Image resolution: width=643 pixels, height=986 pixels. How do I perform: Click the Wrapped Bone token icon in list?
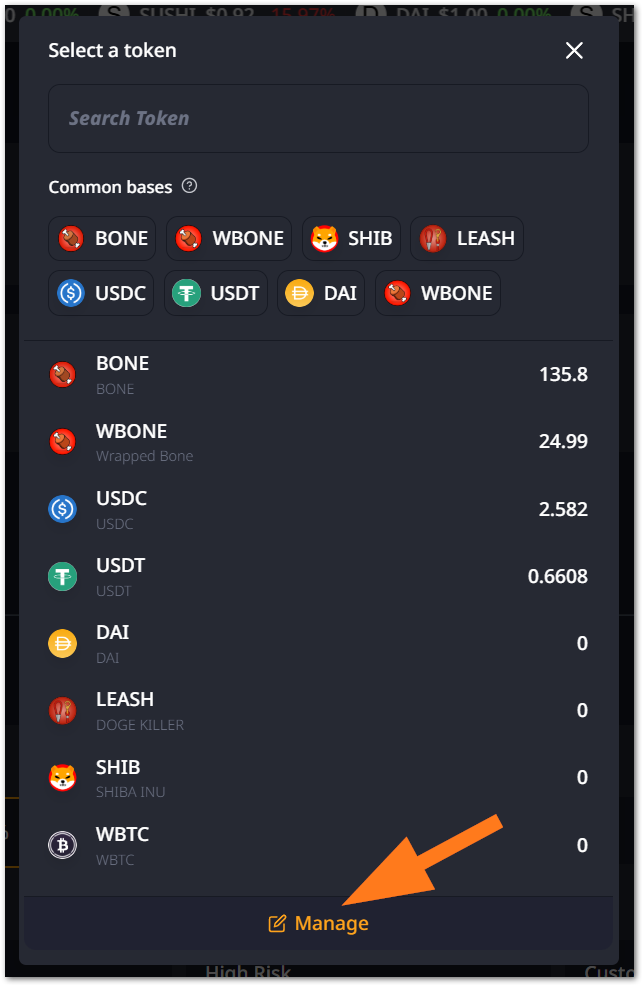(63, 442)
